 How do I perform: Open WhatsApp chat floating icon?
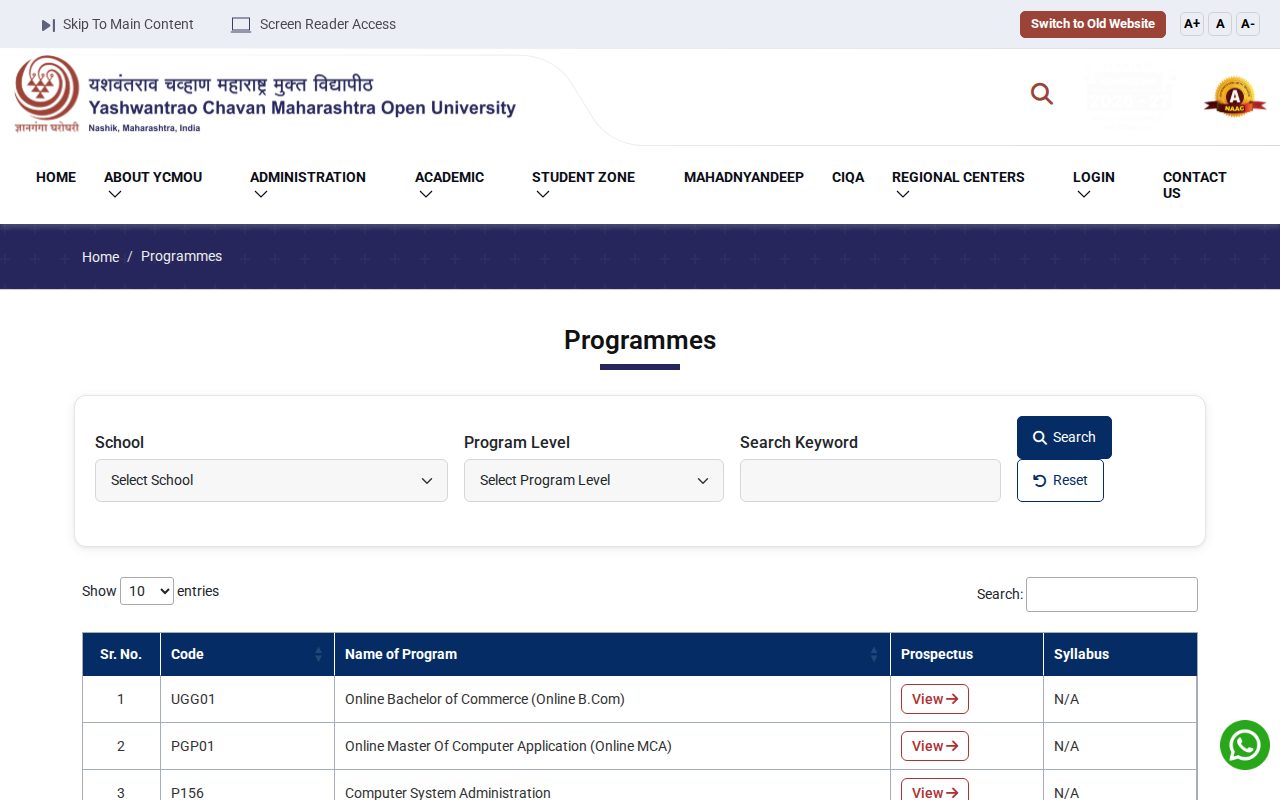1245,745
